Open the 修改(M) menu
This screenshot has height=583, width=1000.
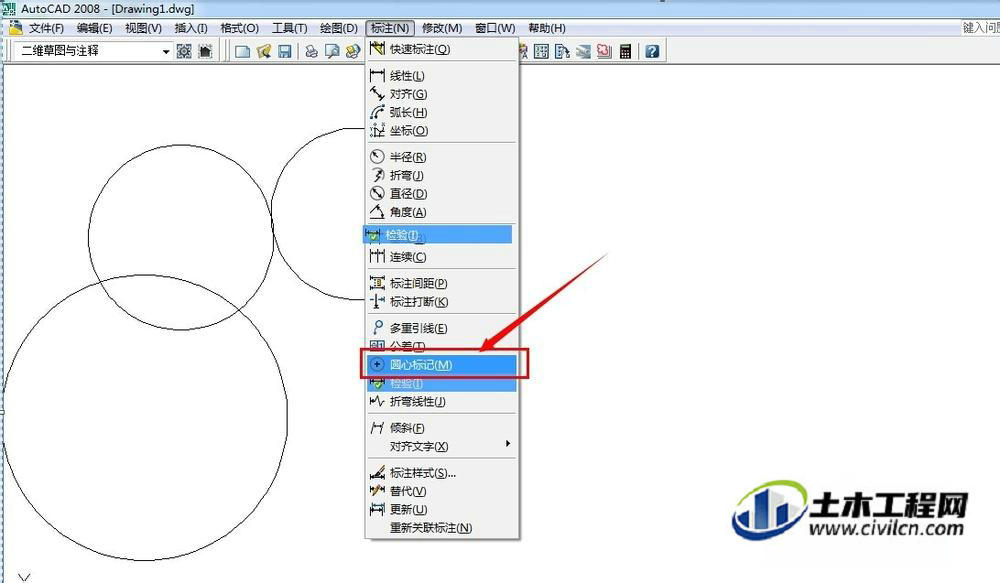point(442,28)
